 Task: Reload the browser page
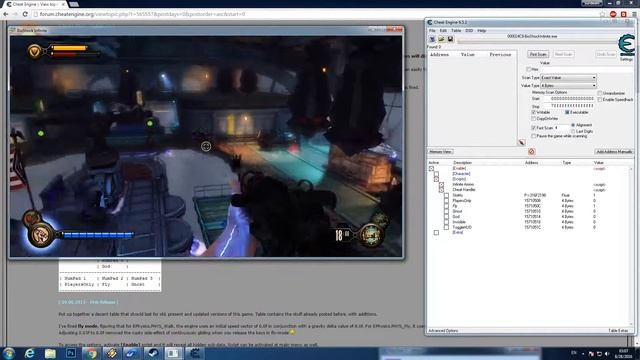[x=25, y=14]
